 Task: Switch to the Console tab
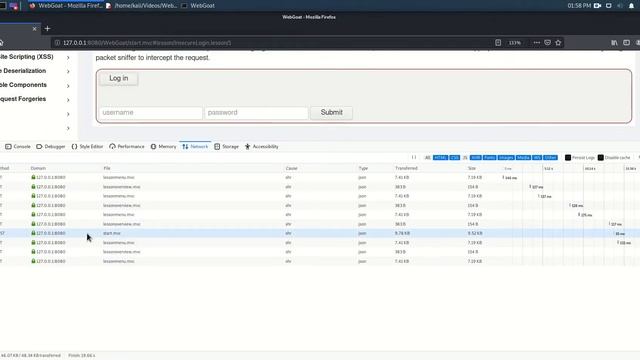coord(18,147)
